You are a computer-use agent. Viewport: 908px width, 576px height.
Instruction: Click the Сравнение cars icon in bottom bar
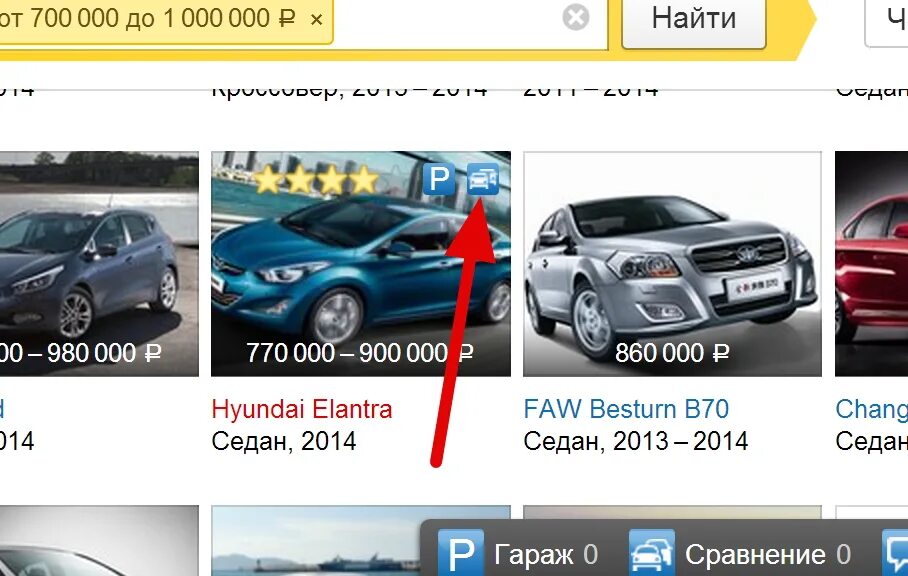click(652, 553)
